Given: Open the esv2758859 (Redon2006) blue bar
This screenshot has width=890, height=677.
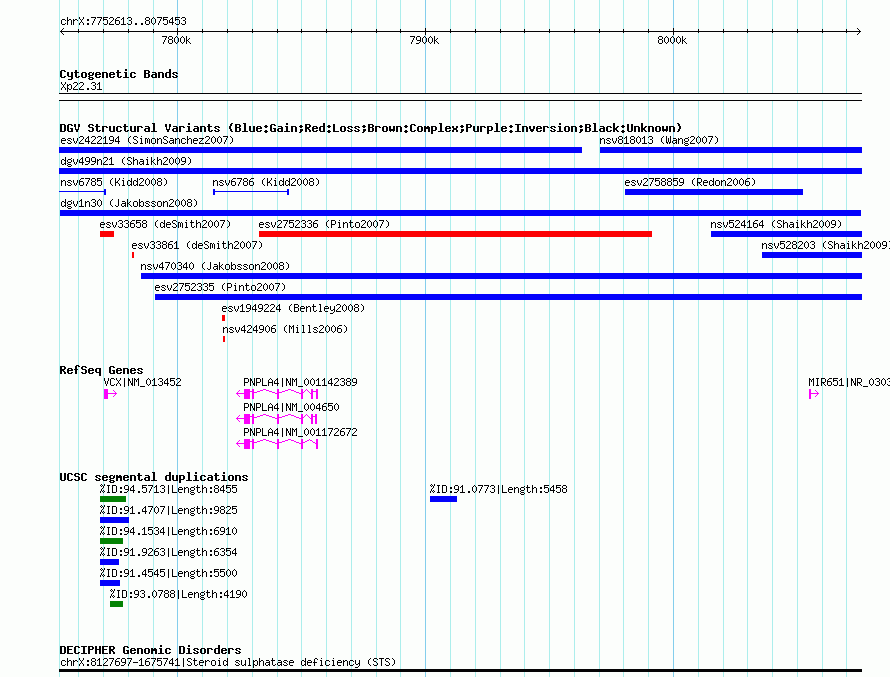Looking at the screenshot, I should pyautogui.click(x=713, y=192).
